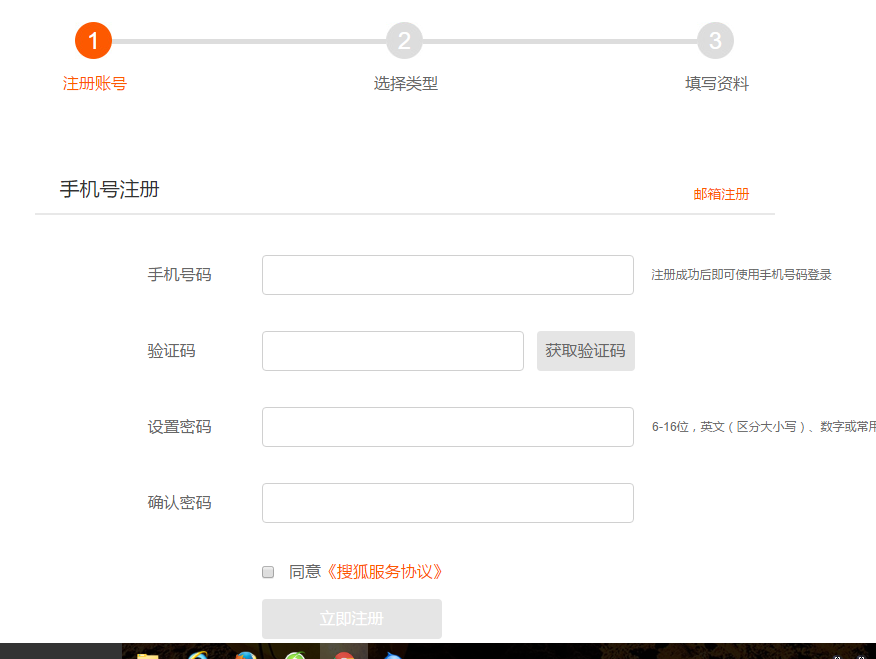Switch to Chrome in the taskbar
The width and height of the screenshot is (876, 659).
[344, 655]
